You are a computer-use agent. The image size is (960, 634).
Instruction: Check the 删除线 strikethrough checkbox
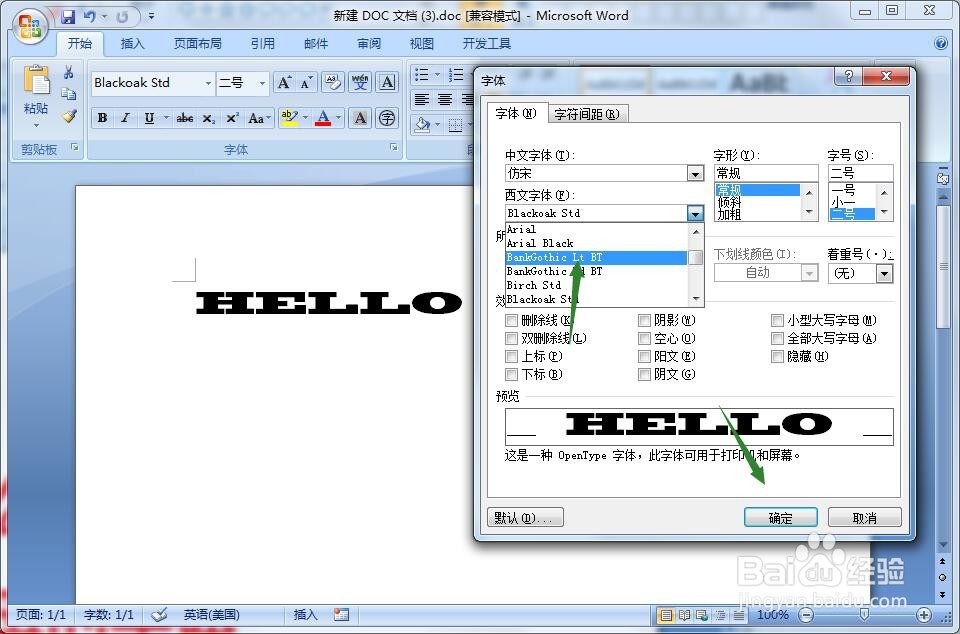[511, 320]
